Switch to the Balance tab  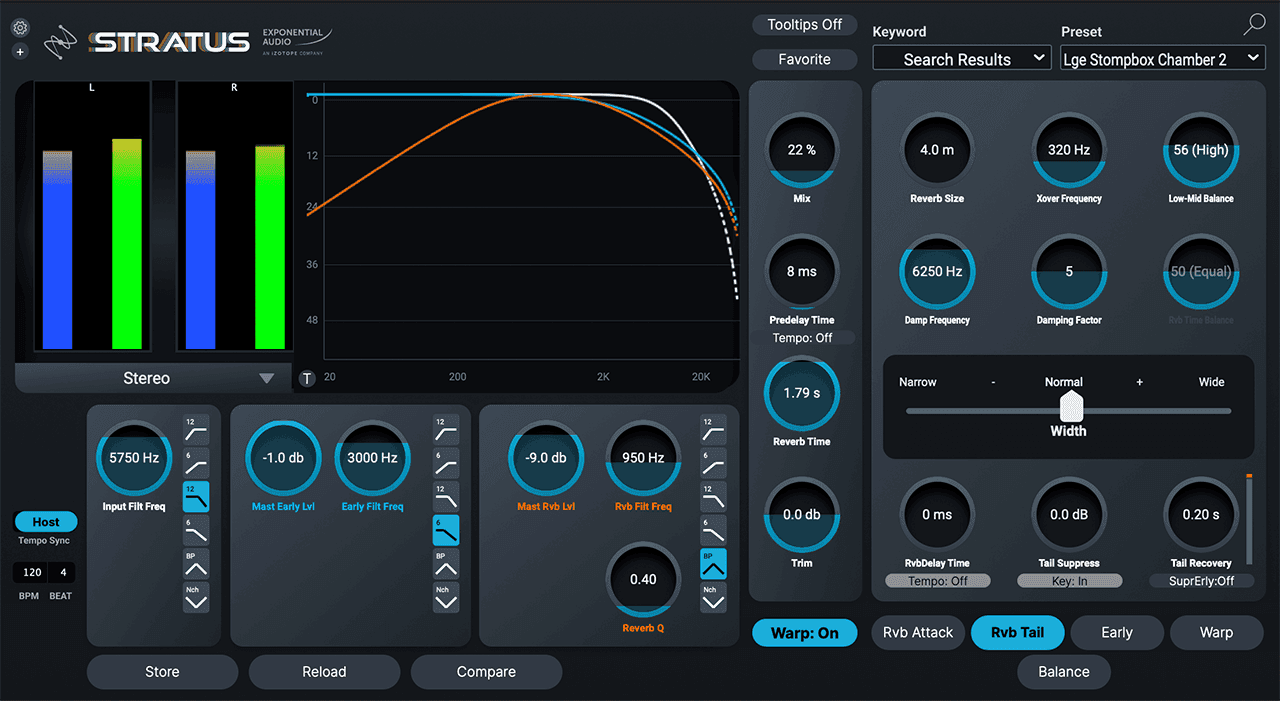[x=1064, y=672]
